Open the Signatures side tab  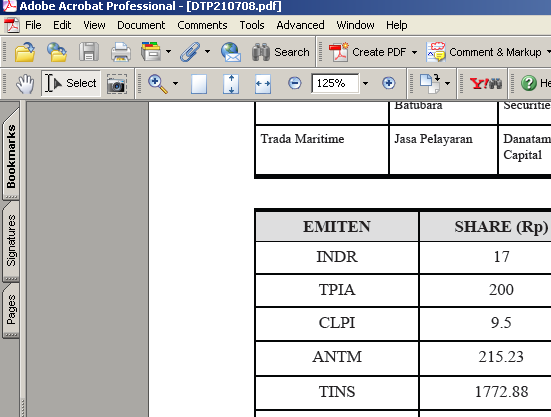click(11, 241)
